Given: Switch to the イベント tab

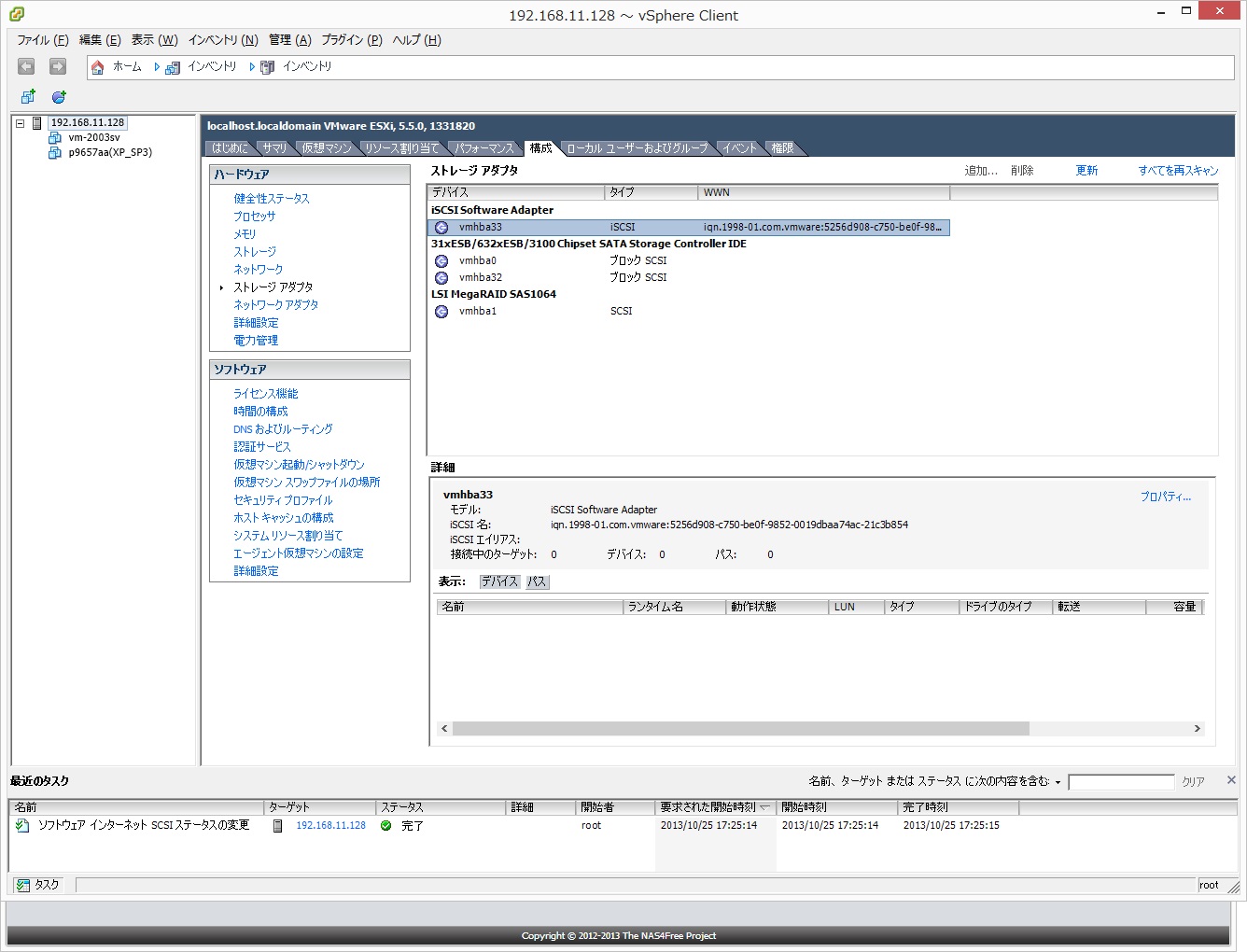Looking at the screenshot, I should 739,148.
